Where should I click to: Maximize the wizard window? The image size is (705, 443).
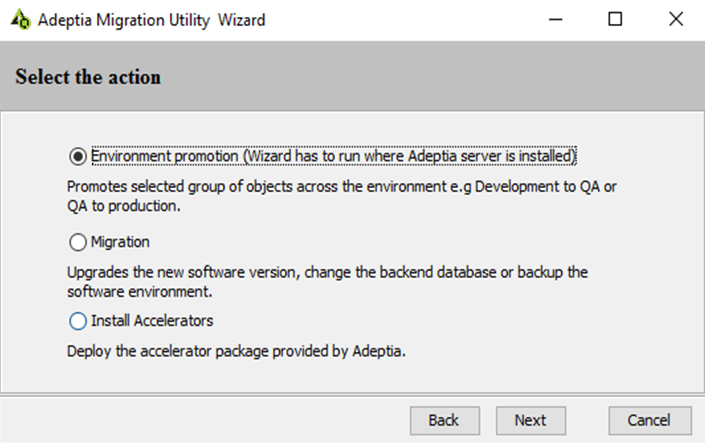[x=615, y=19]
